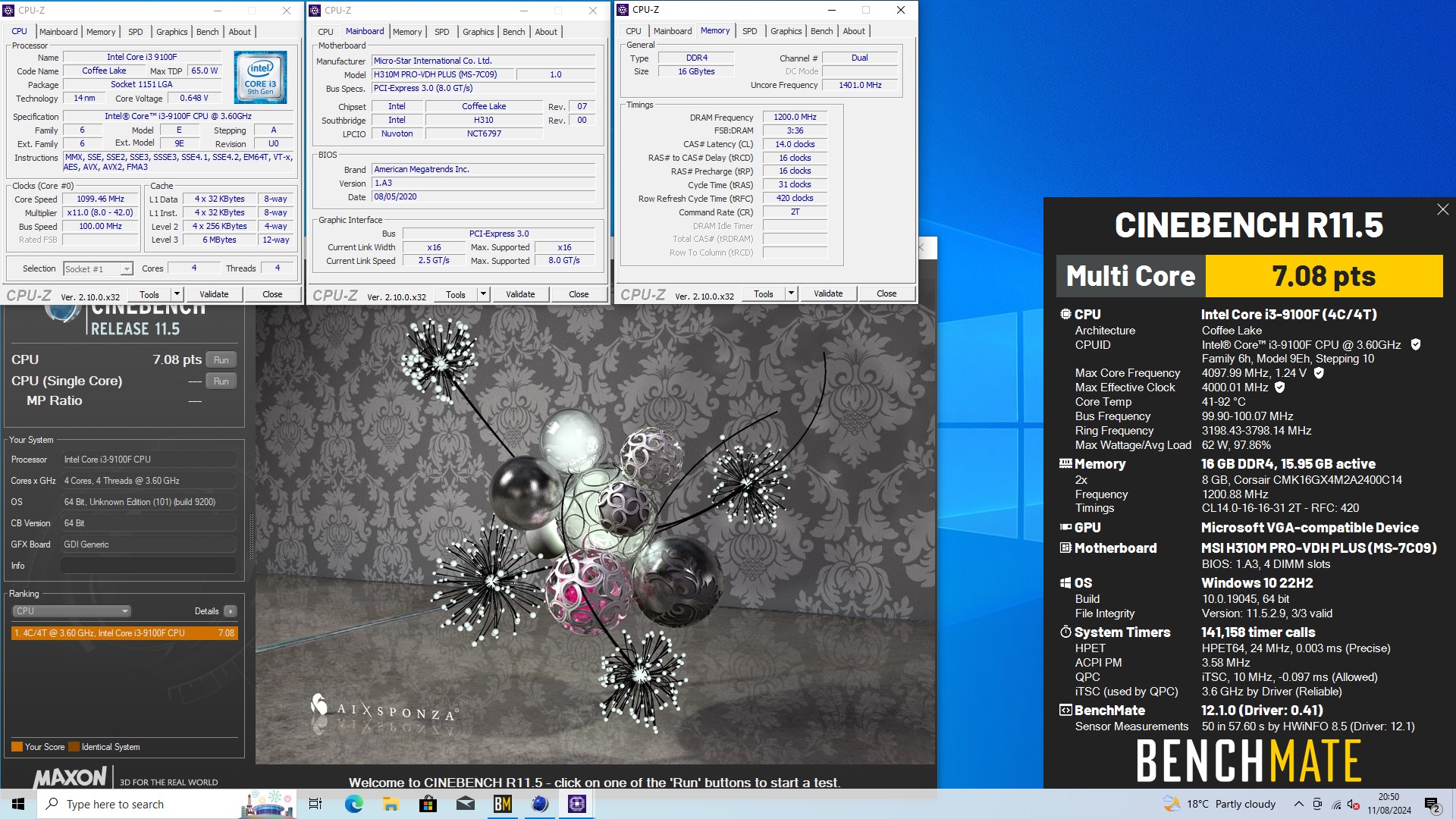
Task: Click Validate in the CPU-Z Memory window
Action: [828, 293]
